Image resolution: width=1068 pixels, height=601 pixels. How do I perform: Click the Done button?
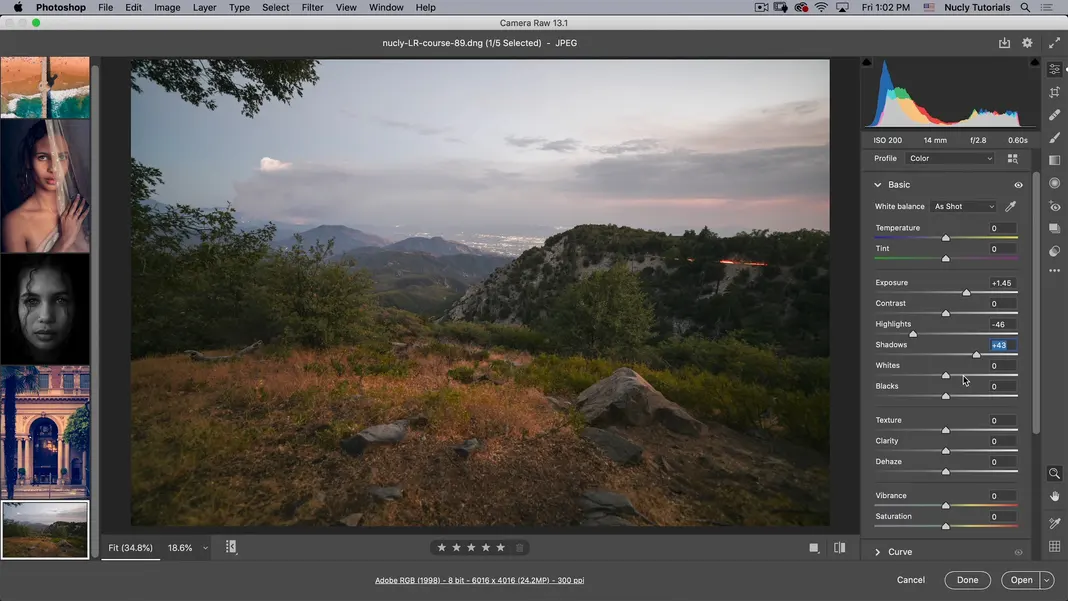[967, 580]
